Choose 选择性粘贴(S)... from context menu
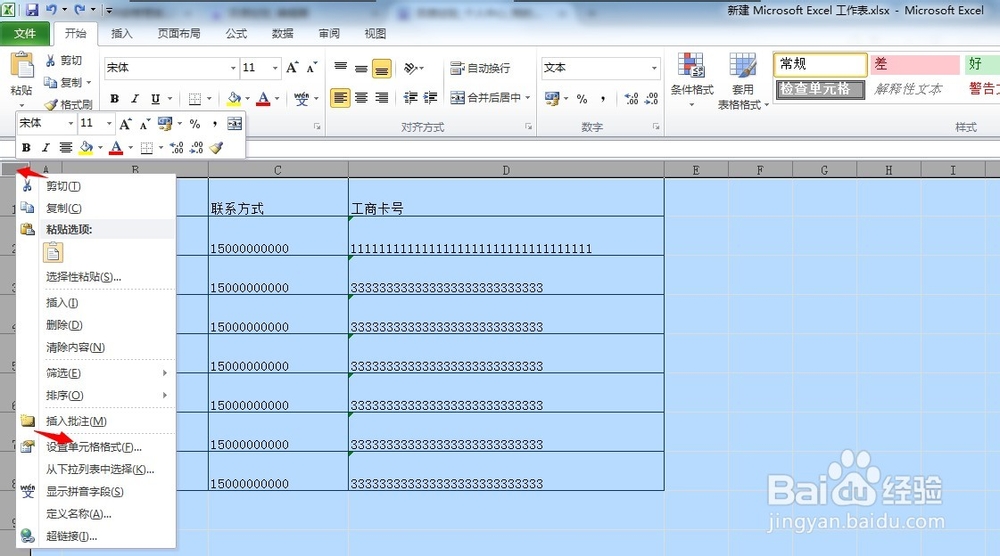The height and width of the screenshot is (556, 1000). pos(96,277)
